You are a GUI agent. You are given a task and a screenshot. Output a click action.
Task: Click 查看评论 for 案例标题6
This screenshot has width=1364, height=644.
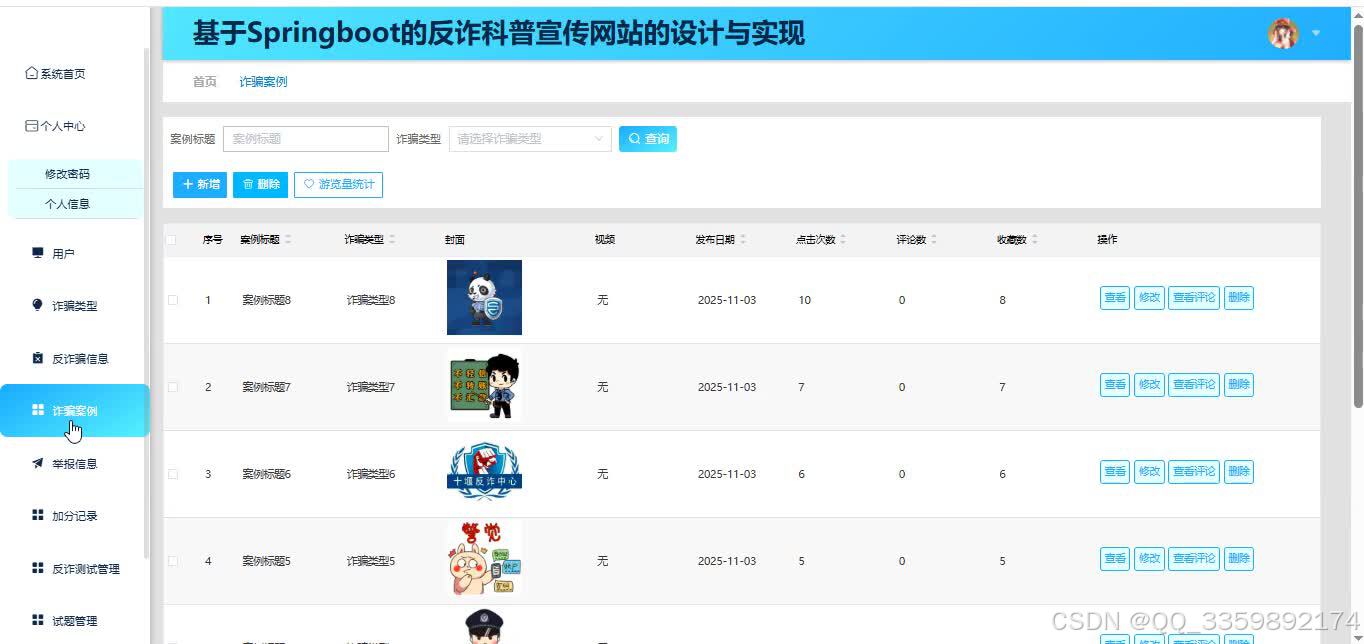pos(1194,471)
